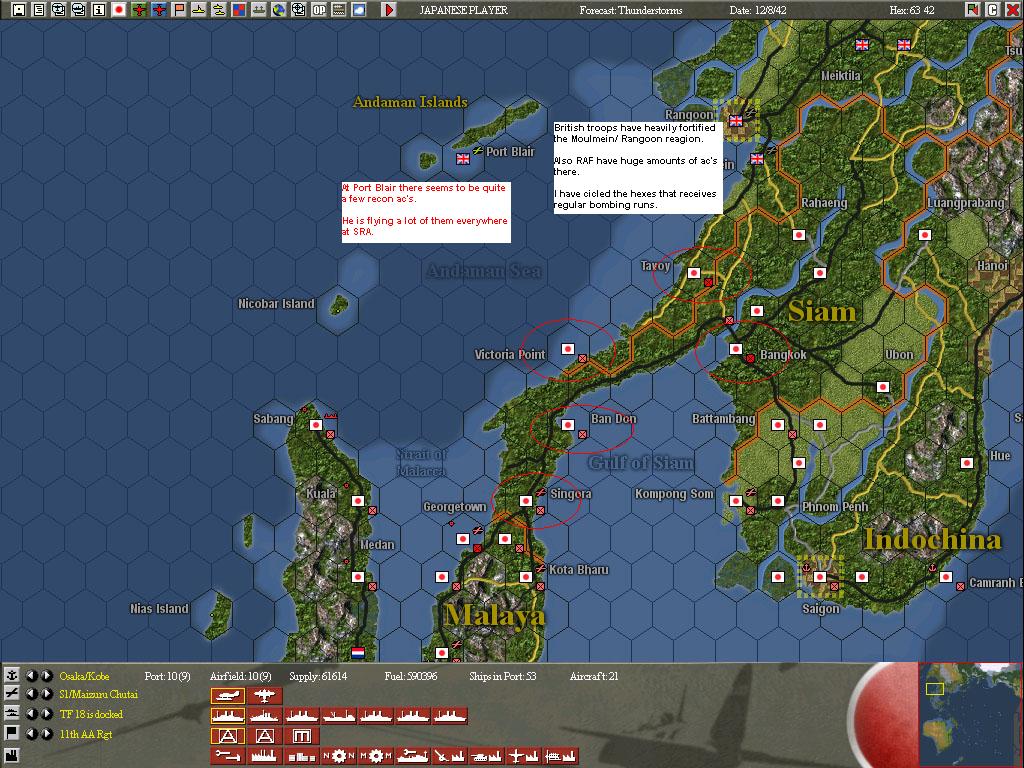The image size is (1024, 768).
Task: Click 'Aircraft: 21' text
Action: pyautogui.click(x=594, y=676)
